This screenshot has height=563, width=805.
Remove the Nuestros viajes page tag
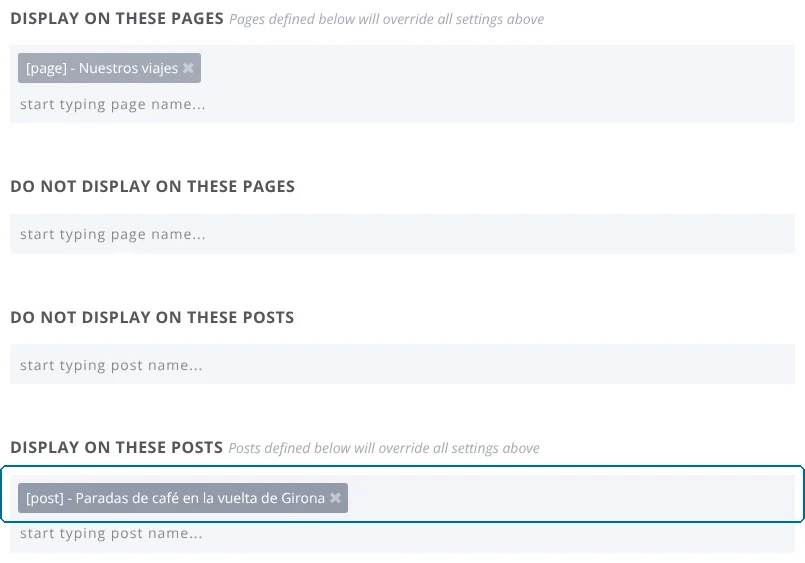tap(188, 68)
